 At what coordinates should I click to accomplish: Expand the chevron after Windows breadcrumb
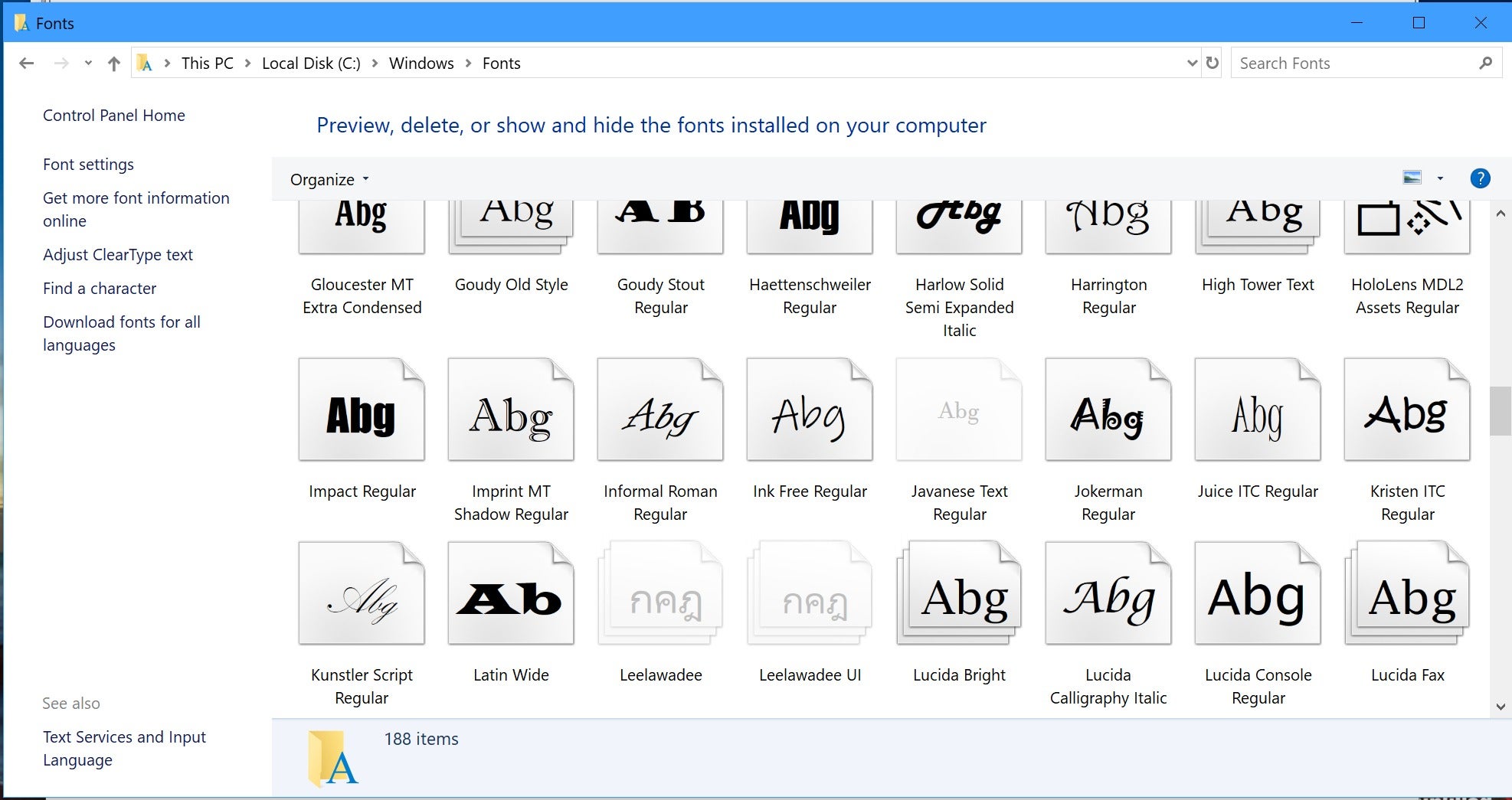point(468,64)
